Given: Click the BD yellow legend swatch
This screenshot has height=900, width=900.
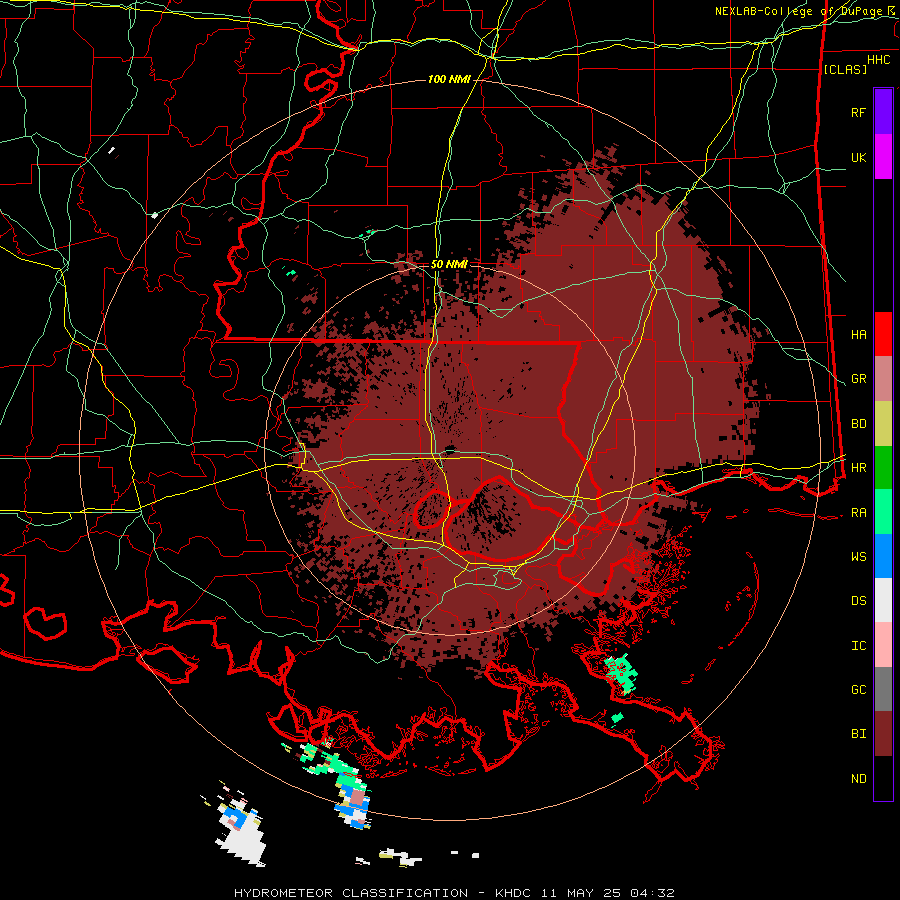Looking at the screenshot, I should point(883,424).
